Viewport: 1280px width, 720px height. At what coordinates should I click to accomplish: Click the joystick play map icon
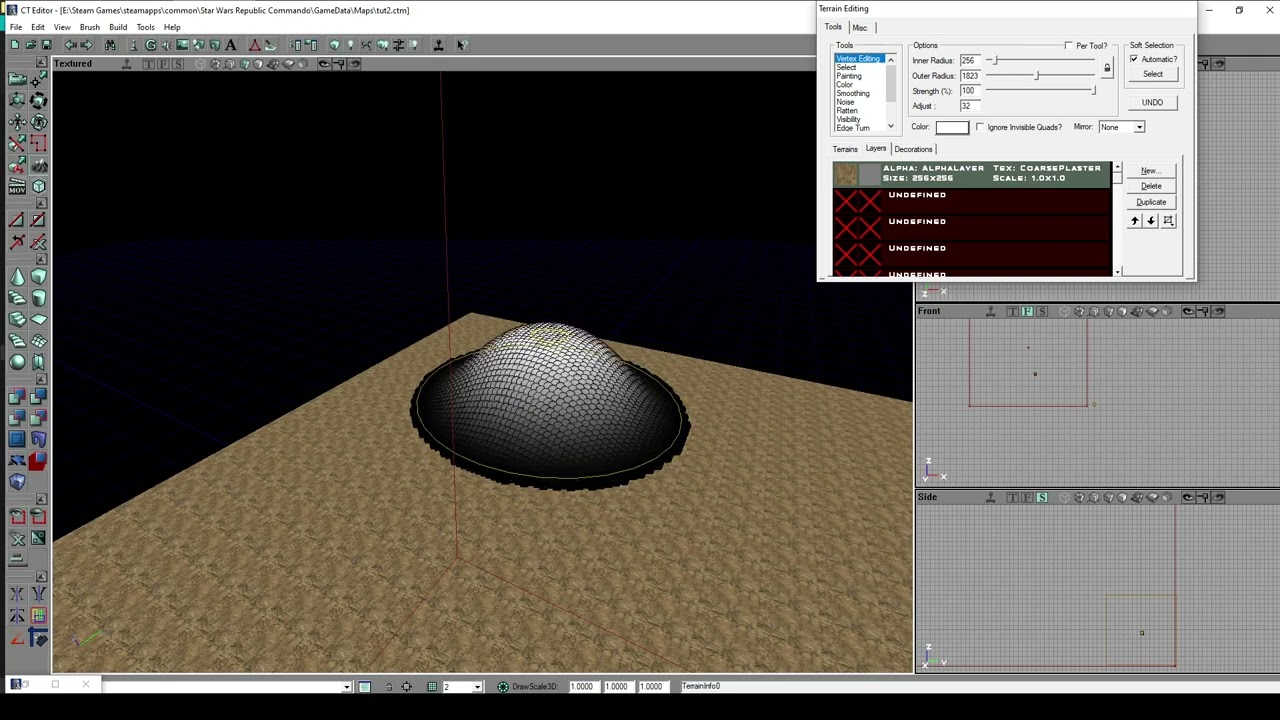coord(438,45)
